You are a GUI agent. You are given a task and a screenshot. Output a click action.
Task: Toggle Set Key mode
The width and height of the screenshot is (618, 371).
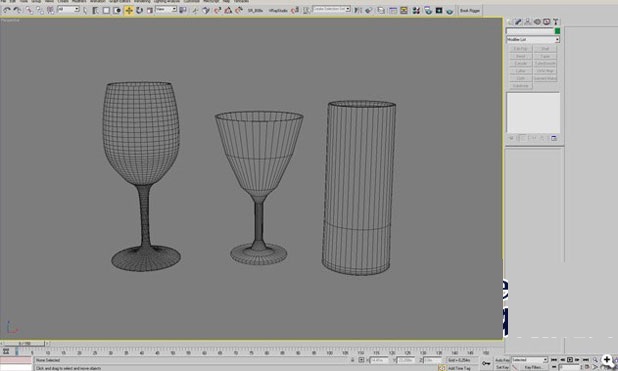pyautogui.click(x=503, y=367)
